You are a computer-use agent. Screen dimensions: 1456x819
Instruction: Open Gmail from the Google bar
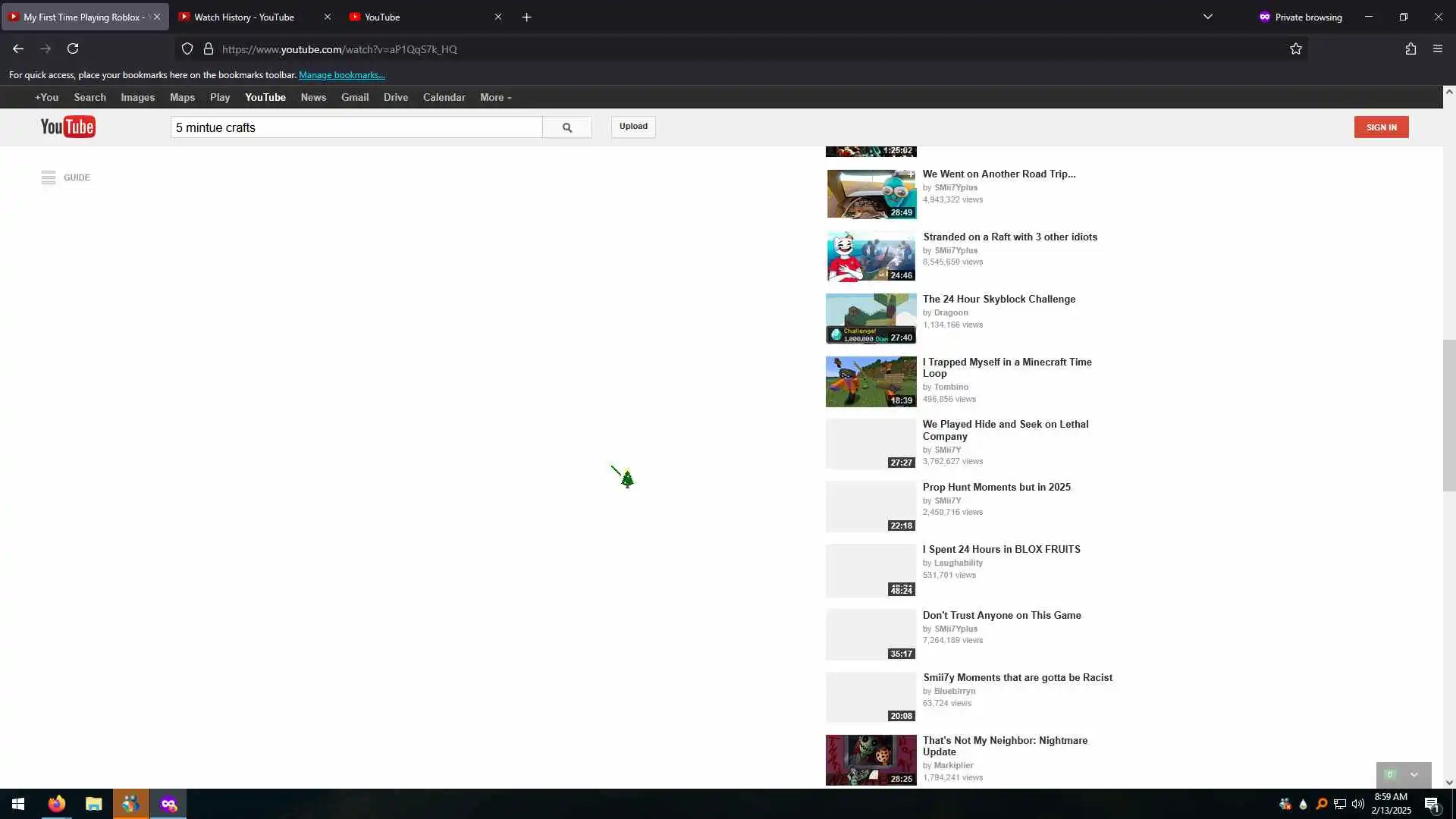tap(354, 98)
